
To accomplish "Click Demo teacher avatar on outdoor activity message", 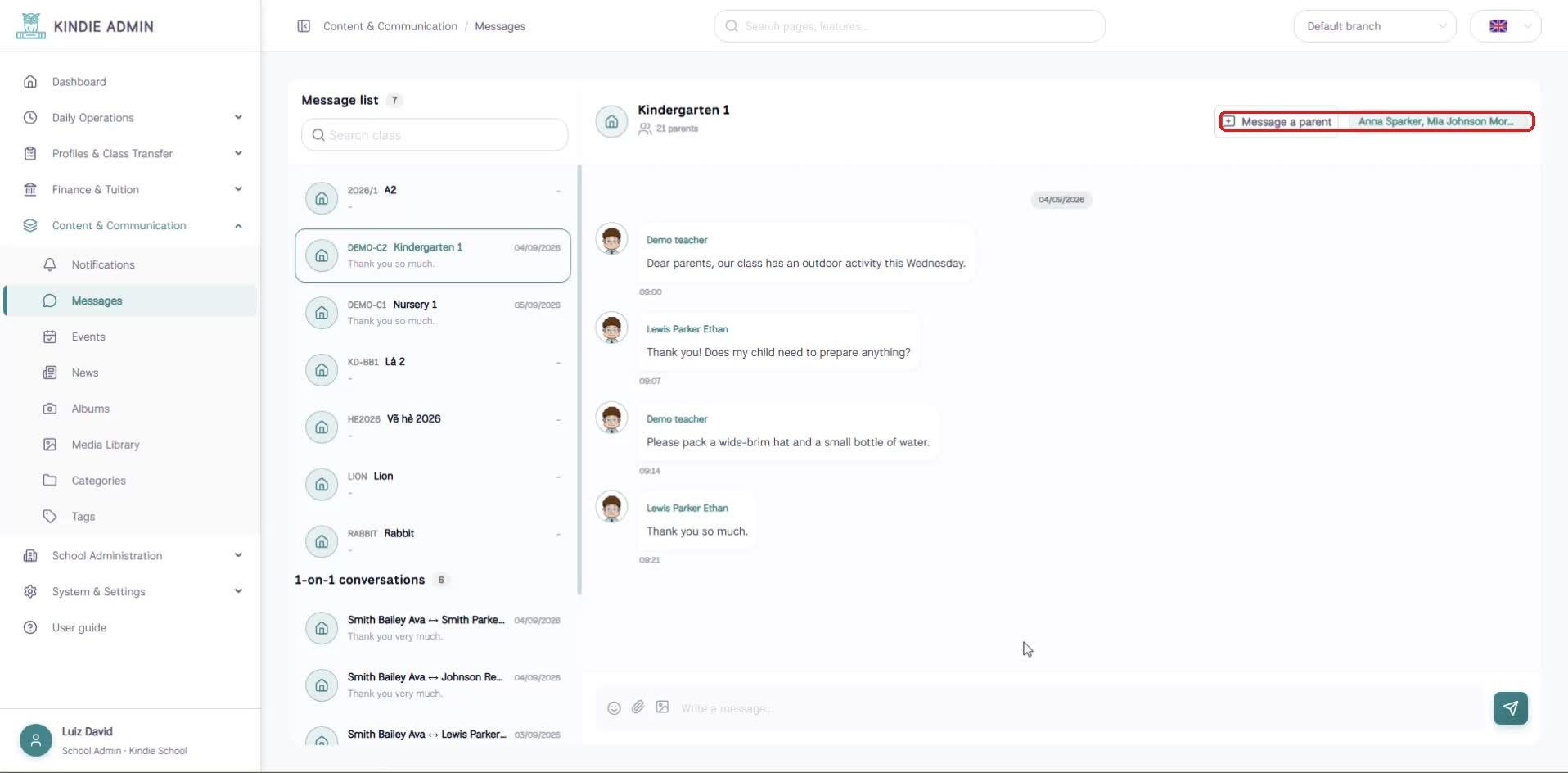I will click(x=611, y=240).
